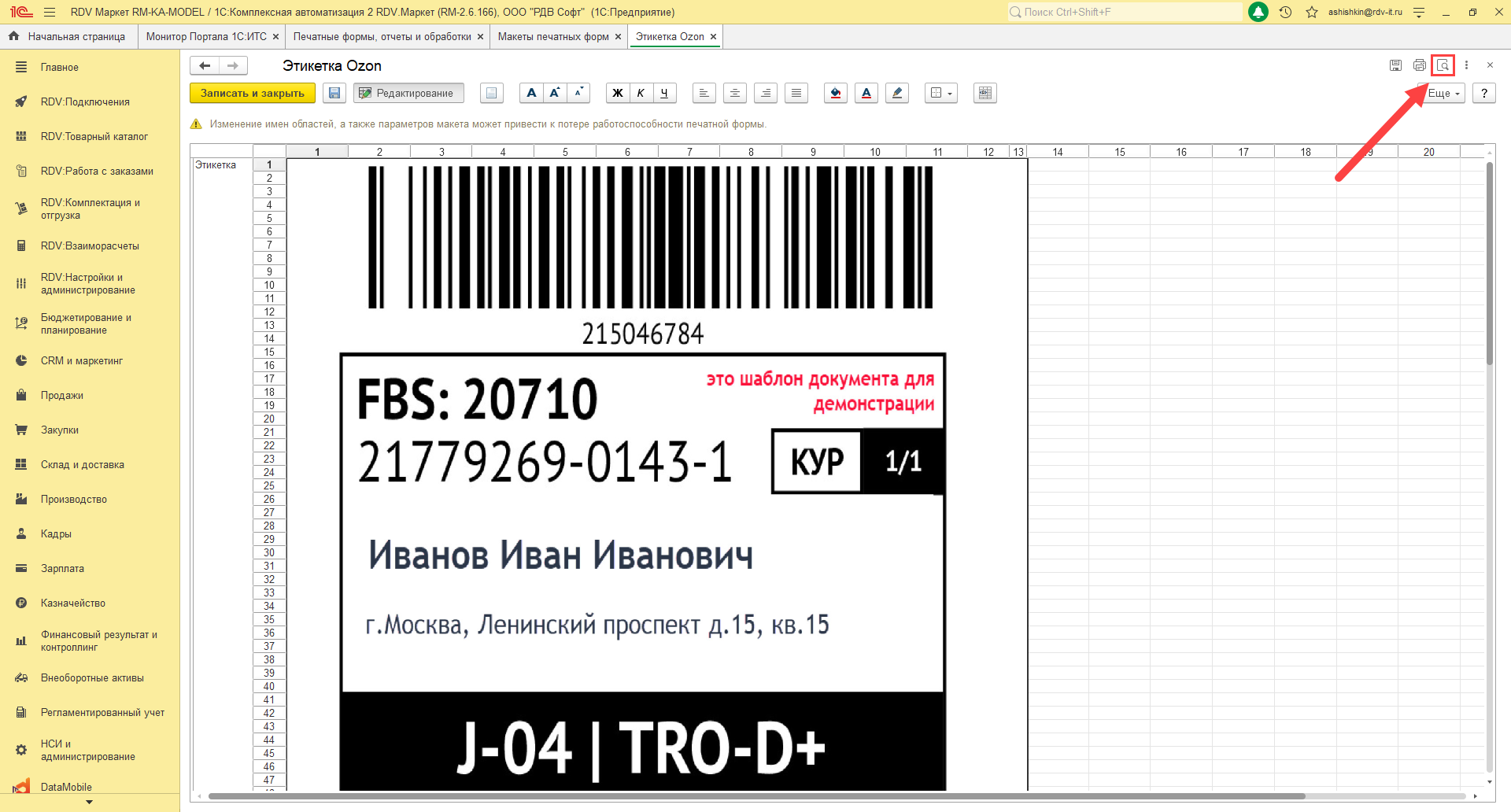Close the Этикетка Ozon tab

tap(713, 36)
